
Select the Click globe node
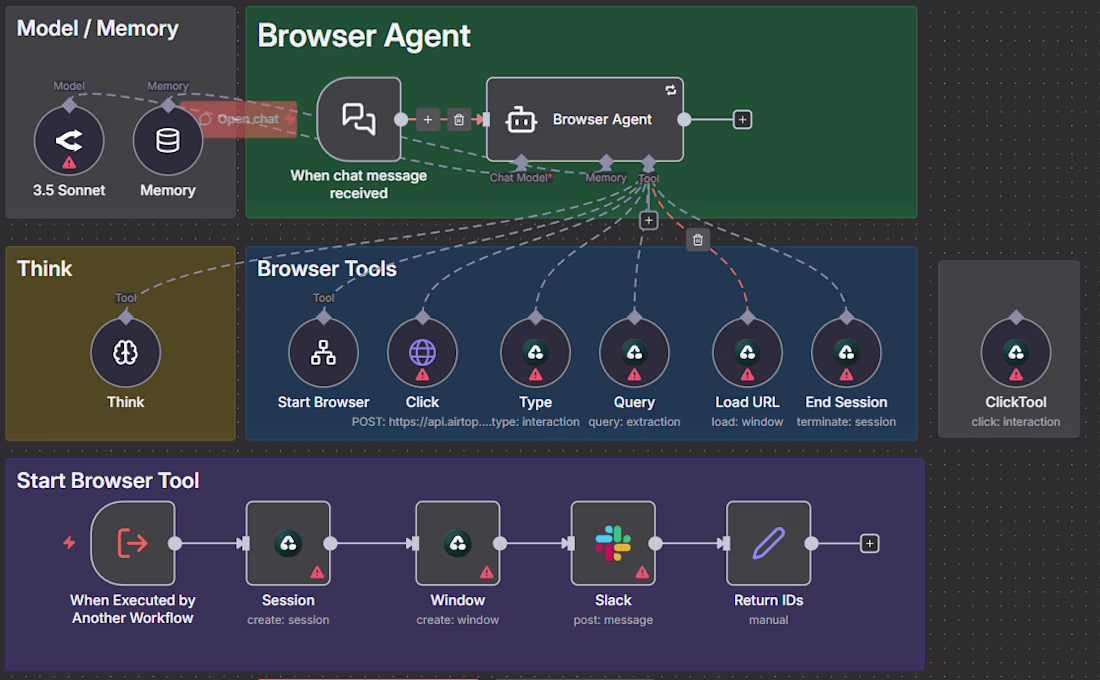click(422, 352)
